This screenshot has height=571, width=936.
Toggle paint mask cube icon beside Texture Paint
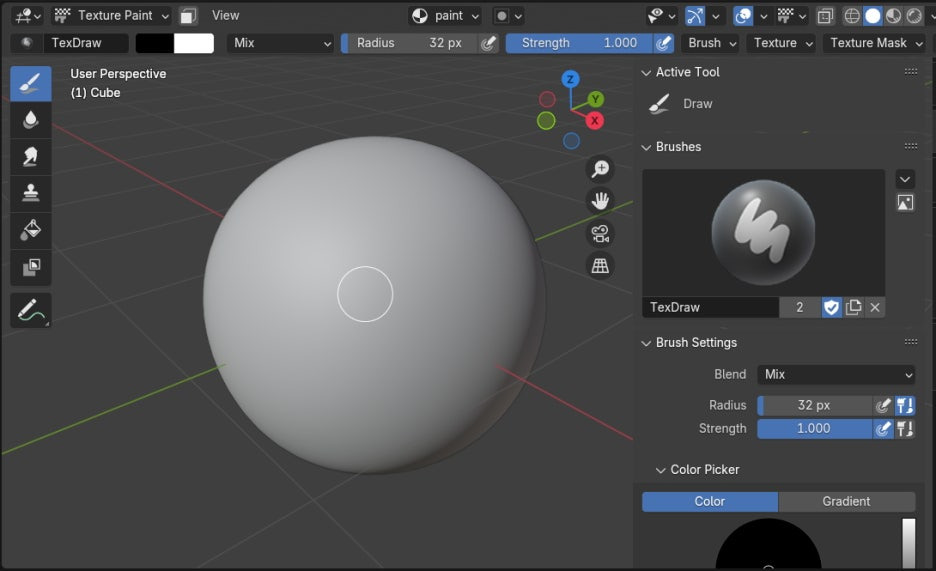[x=188, y=16]
